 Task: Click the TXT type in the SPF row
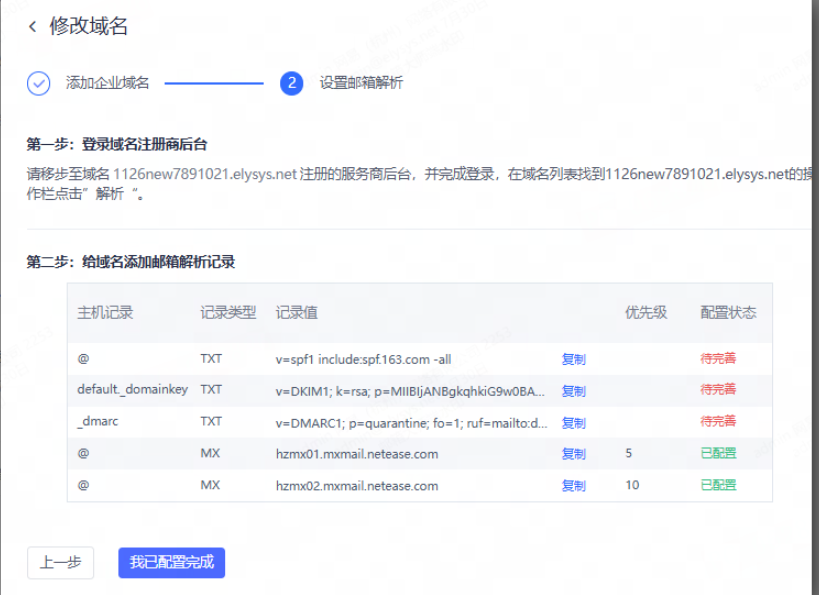pos(211,358)
